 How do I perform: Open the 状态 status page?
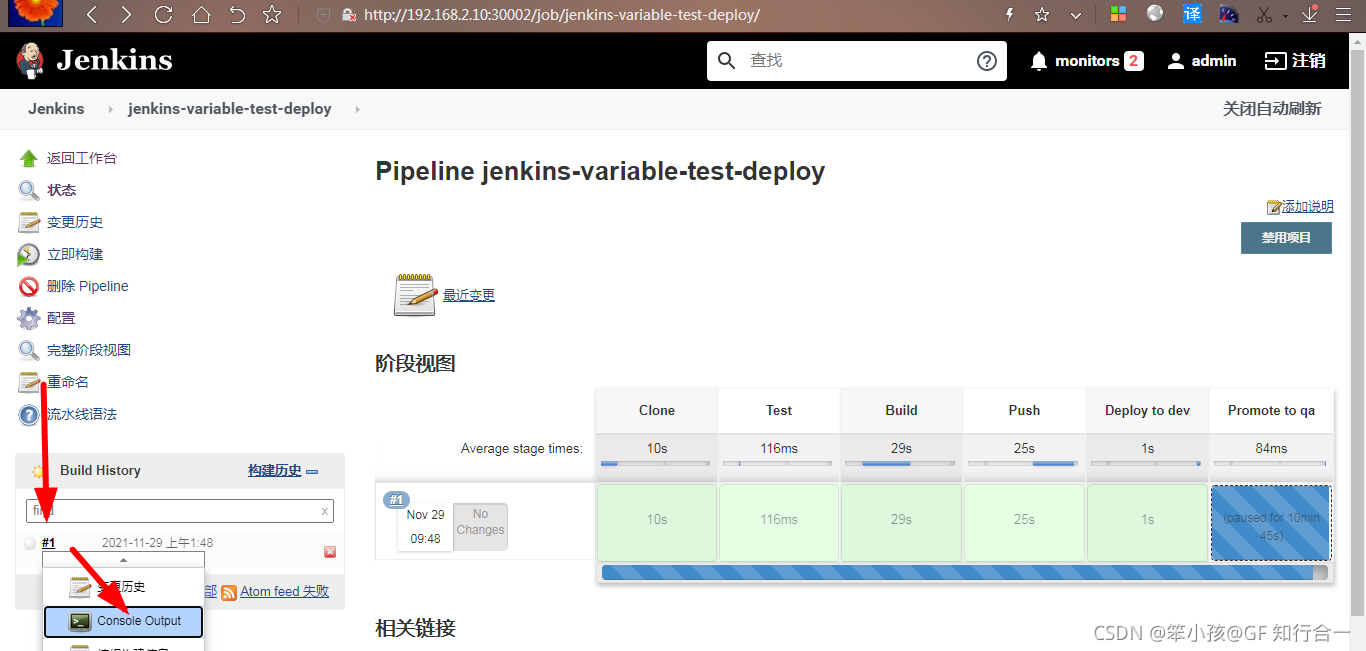tap(61, 190)
